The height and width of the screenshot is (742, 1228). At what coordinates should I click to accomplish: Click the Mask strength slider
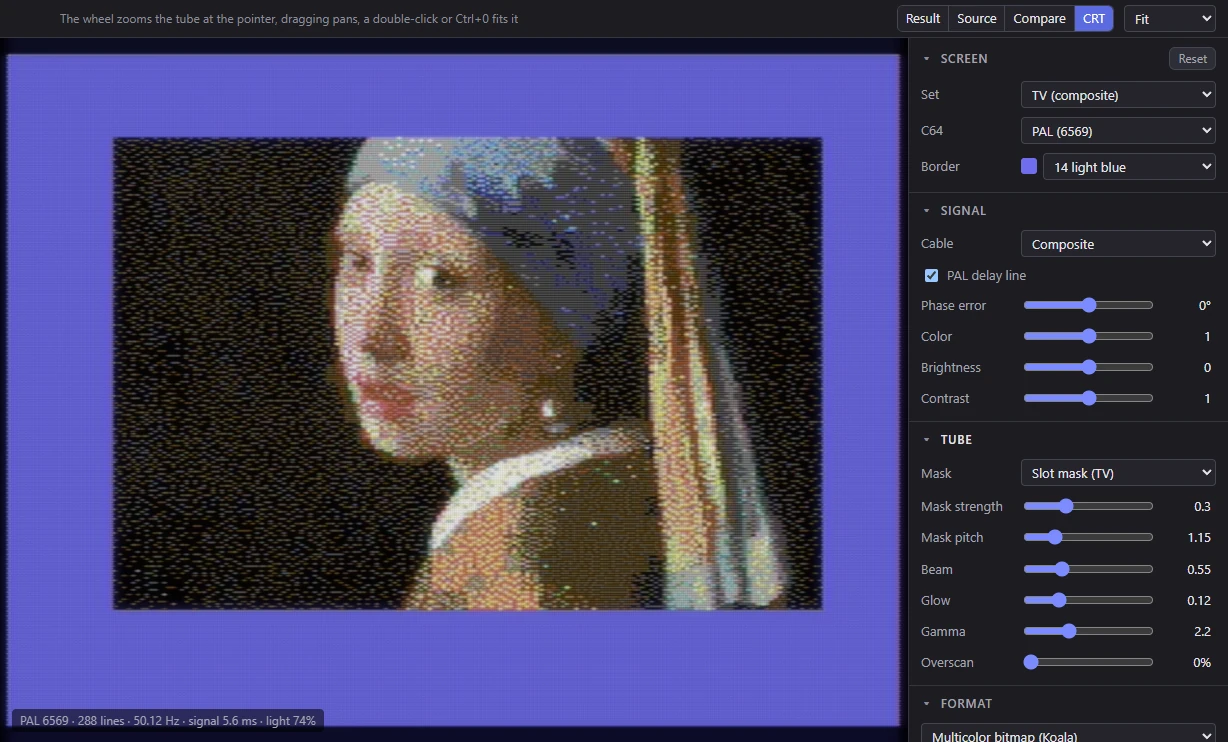[x=1088, y=507]
